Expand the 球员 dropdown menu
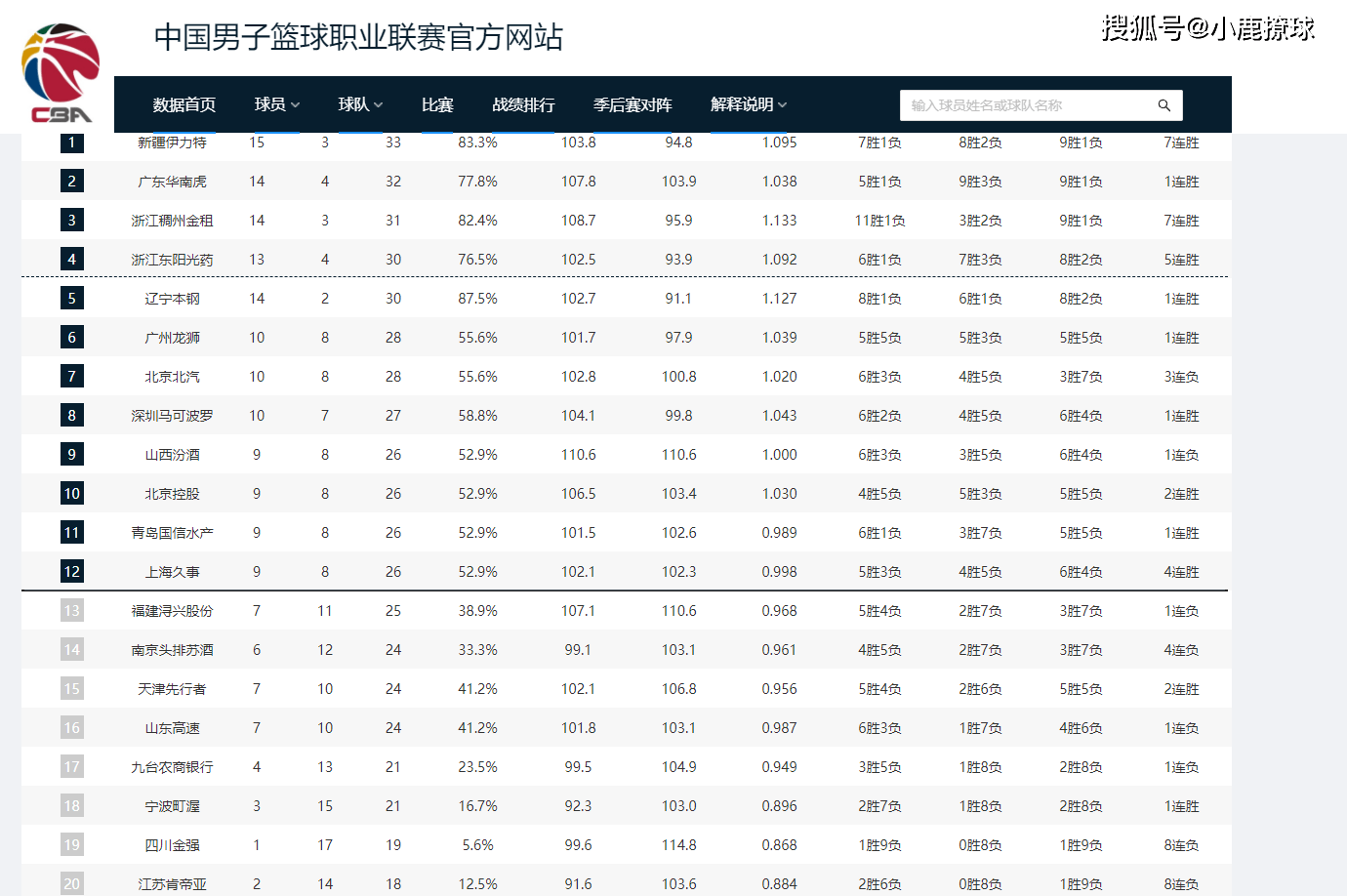 [277, 104]
